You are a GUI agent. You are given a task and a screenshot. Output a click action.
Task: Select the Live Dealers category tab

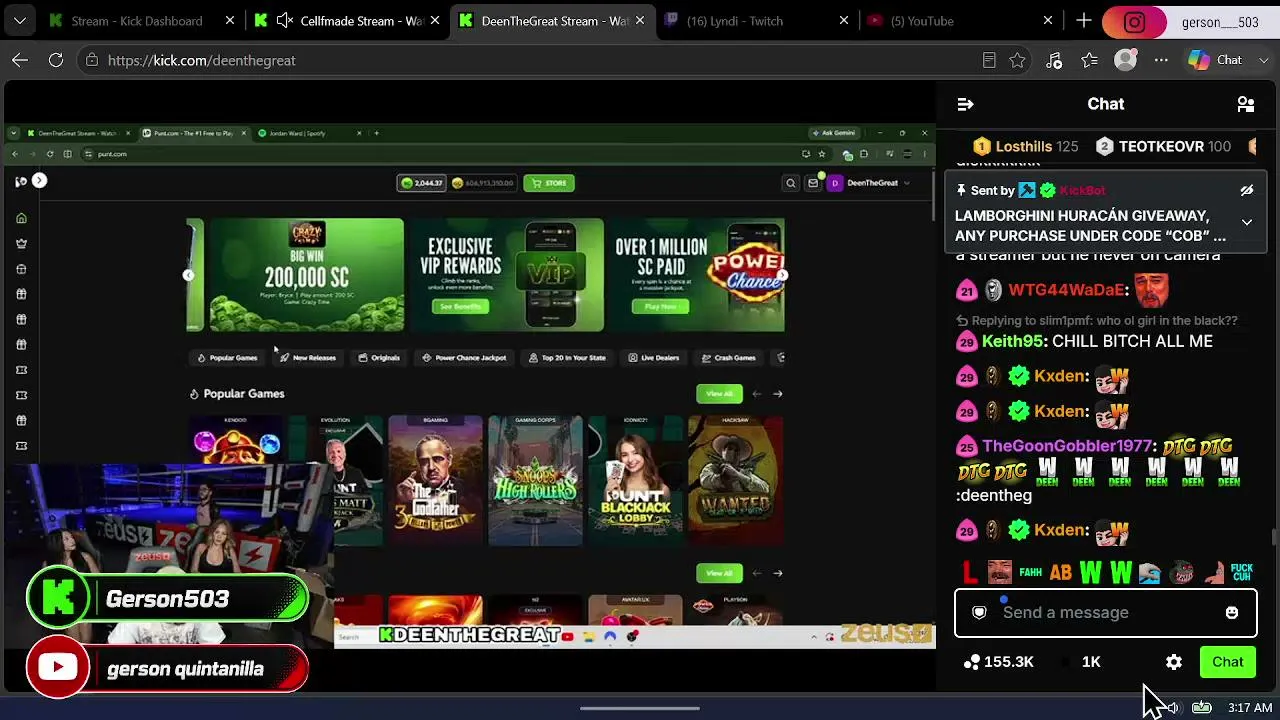point(654,358)
